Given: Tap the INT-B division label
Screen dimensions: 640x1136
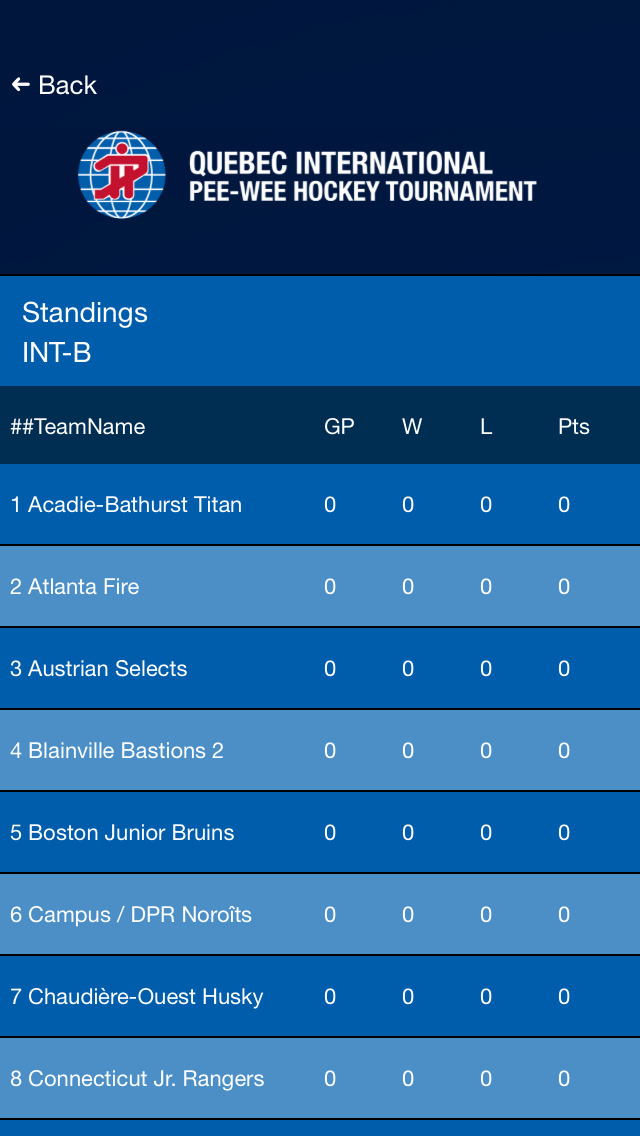Looking at the screenshot, I should [57, 354].
